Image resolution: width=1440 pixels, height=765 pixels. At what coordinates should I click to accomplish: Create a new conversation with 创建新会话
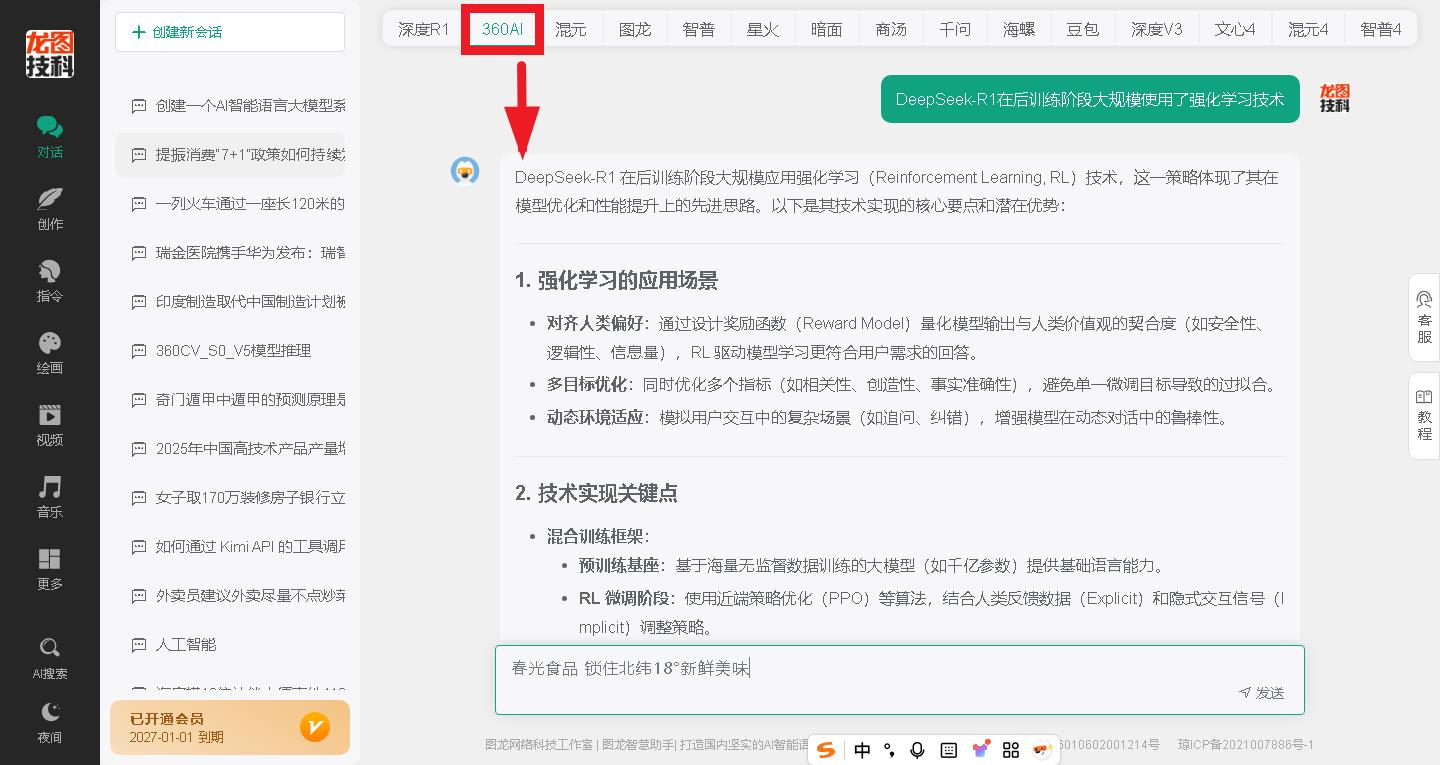point(230,32)
